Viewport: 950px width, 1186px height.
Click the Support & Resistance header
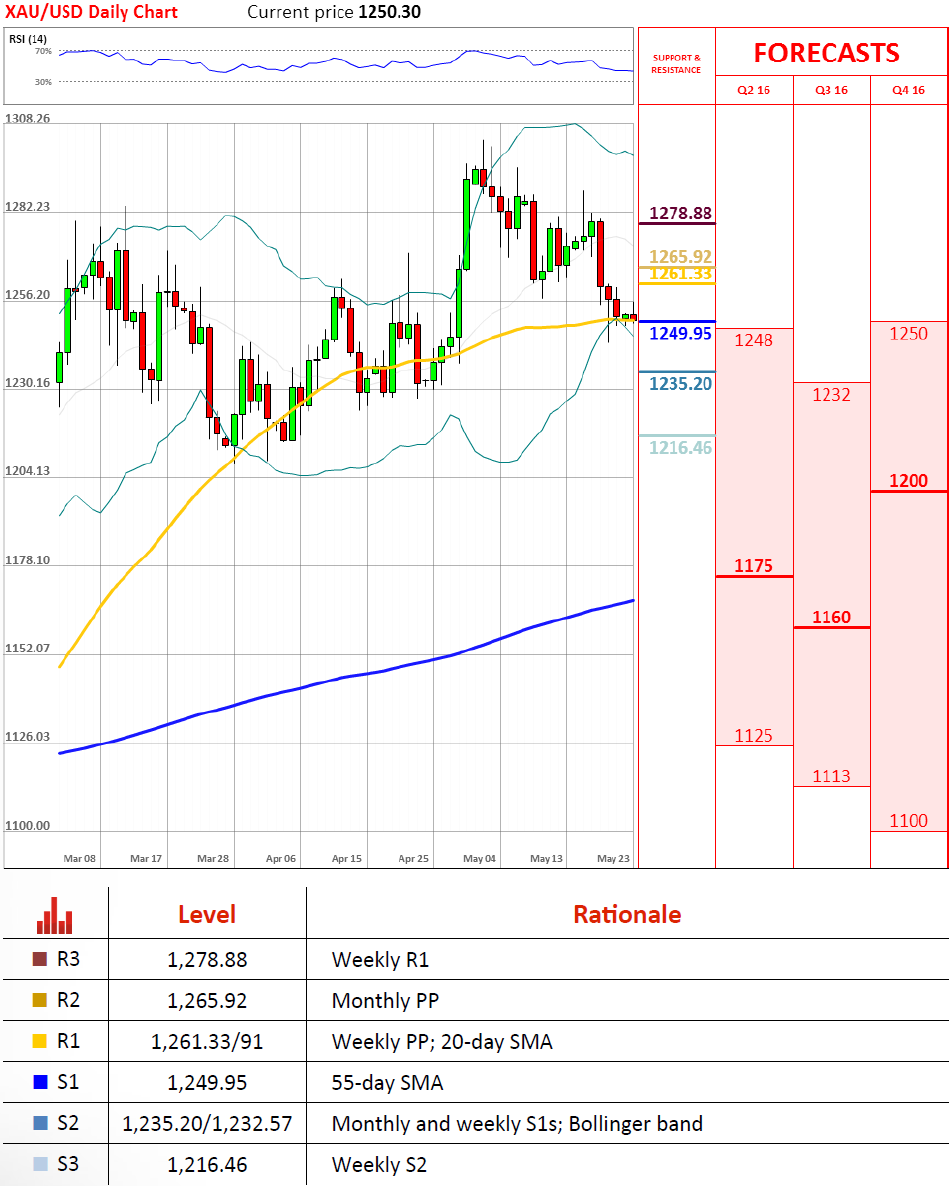pyautogui.click(x=676, y=64)
